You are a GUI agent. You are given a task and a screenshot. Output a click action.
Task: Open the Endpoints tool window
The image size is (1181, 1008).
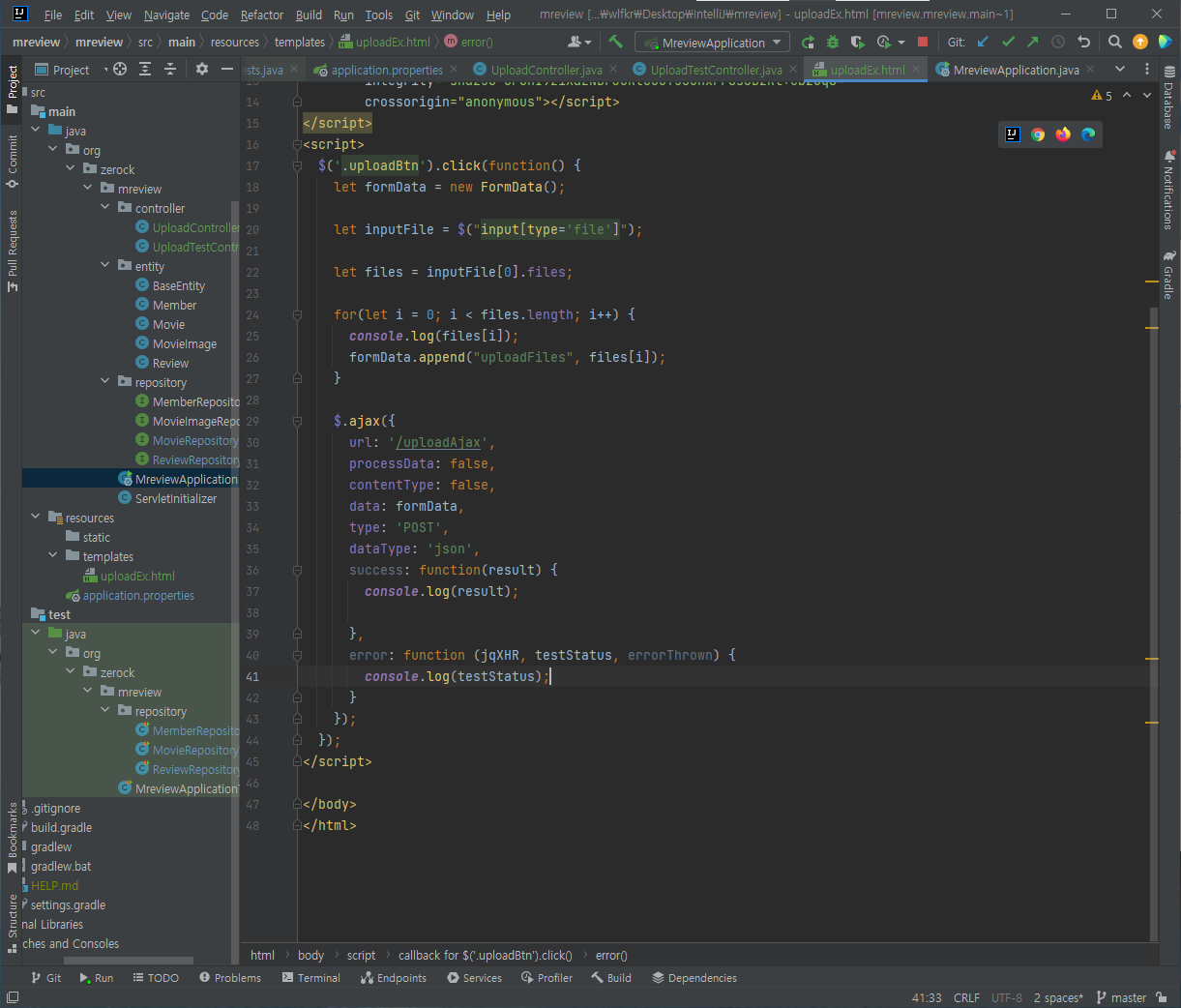pos(394,978)
